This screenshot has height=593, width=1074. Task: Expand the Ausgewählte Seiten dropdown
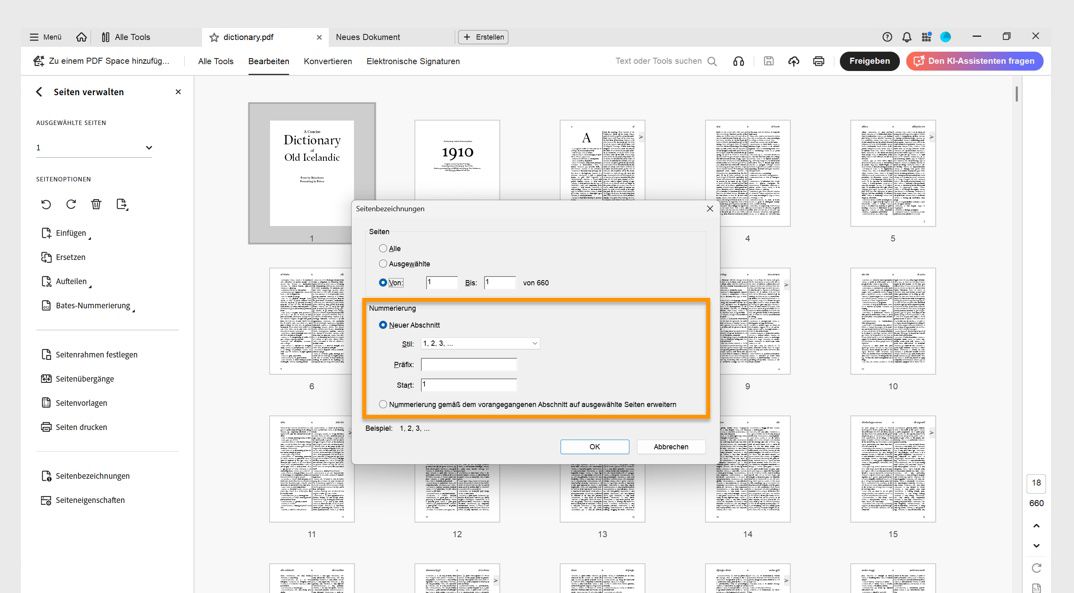(x=94, y=148)
